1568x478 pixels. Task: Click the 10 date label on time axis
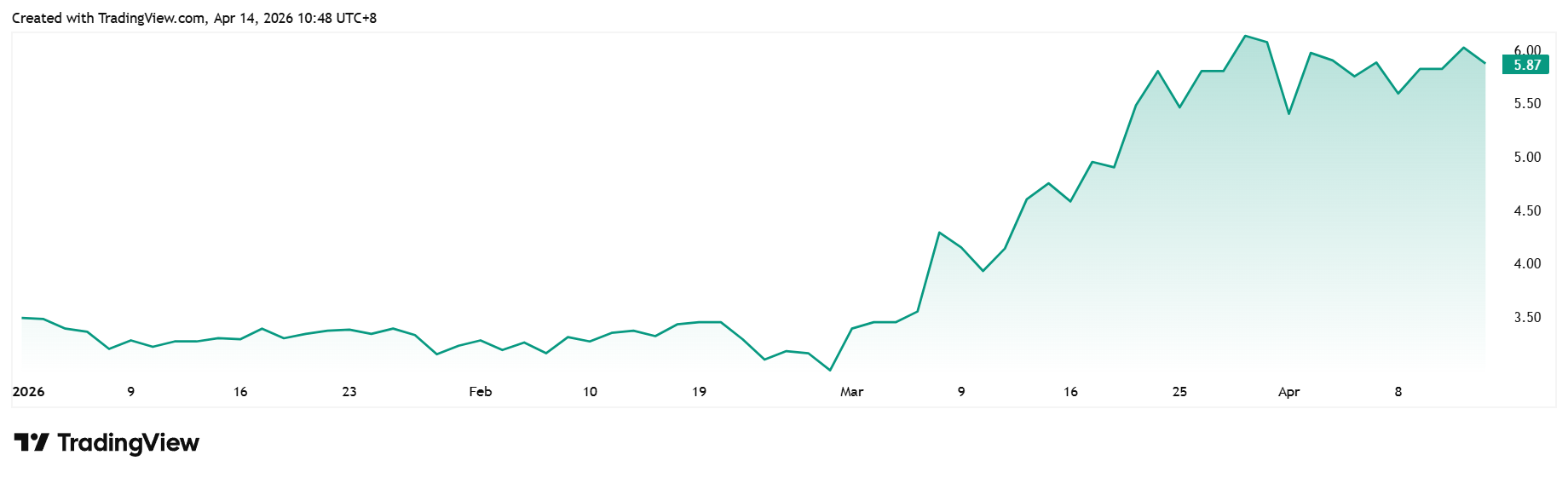click(590, 392)
